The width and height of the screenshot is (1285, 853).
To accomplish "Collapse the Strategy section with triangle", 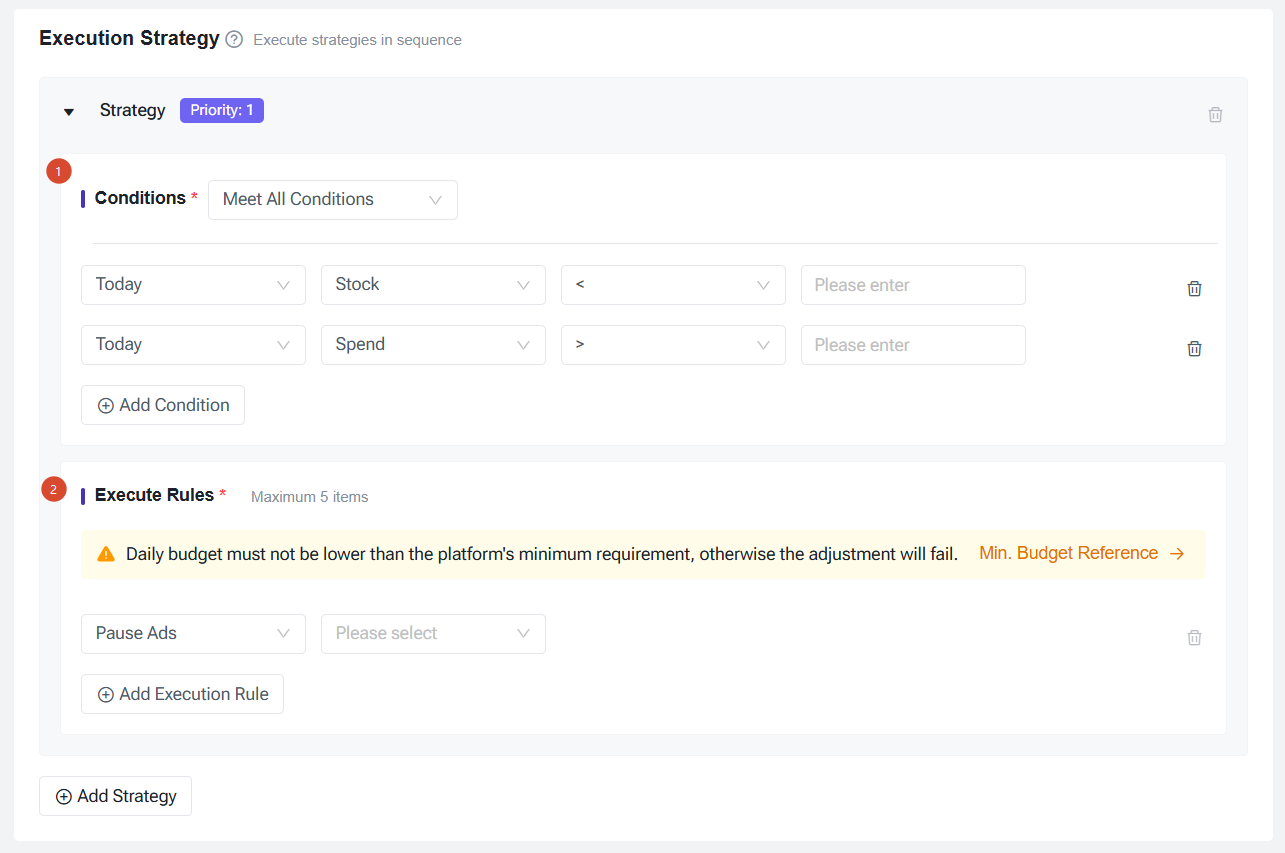I will (x=69, y=112).
